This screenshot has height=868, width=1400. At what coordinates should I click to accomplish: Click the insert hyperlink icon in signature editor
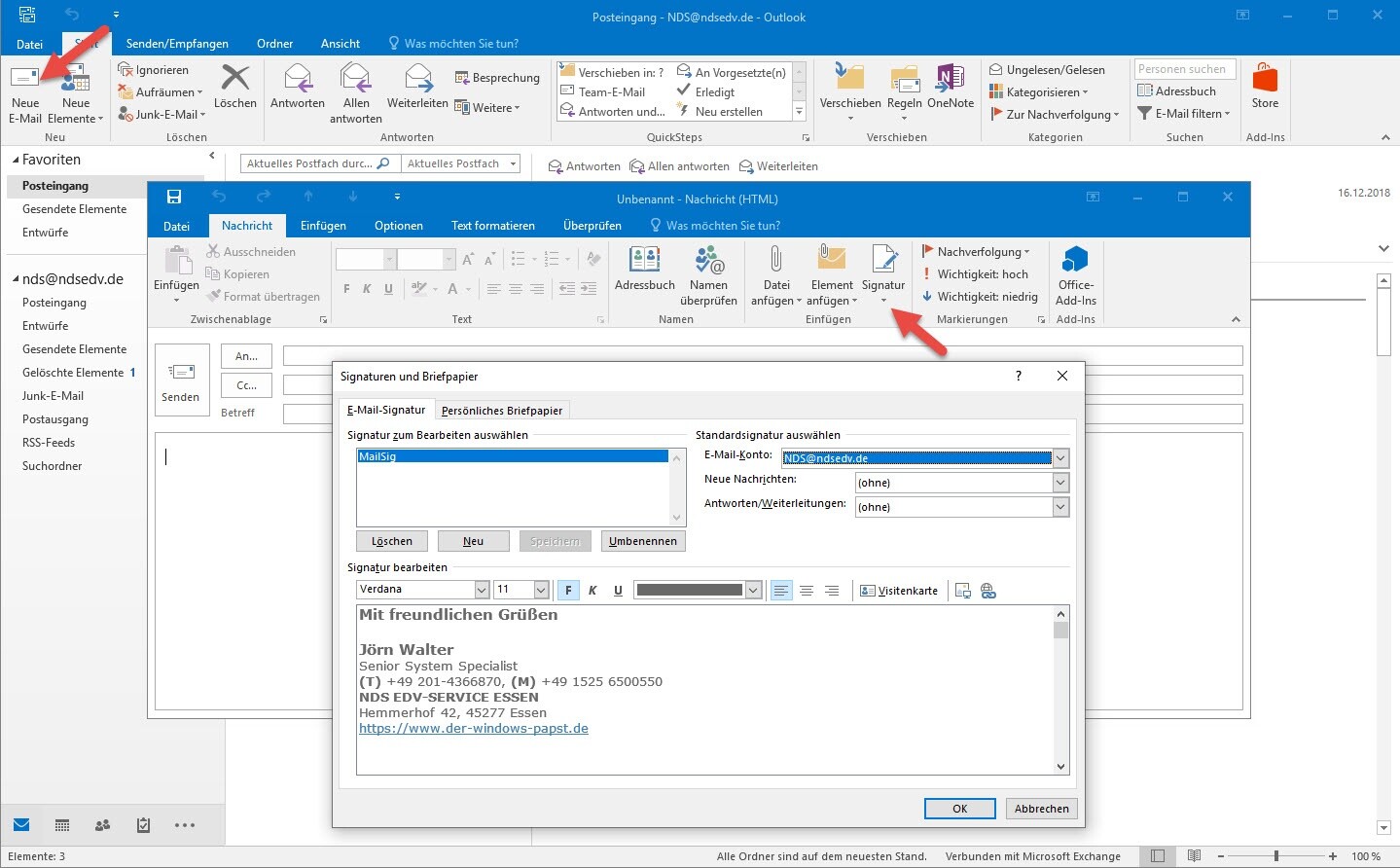tap(987, 591)
